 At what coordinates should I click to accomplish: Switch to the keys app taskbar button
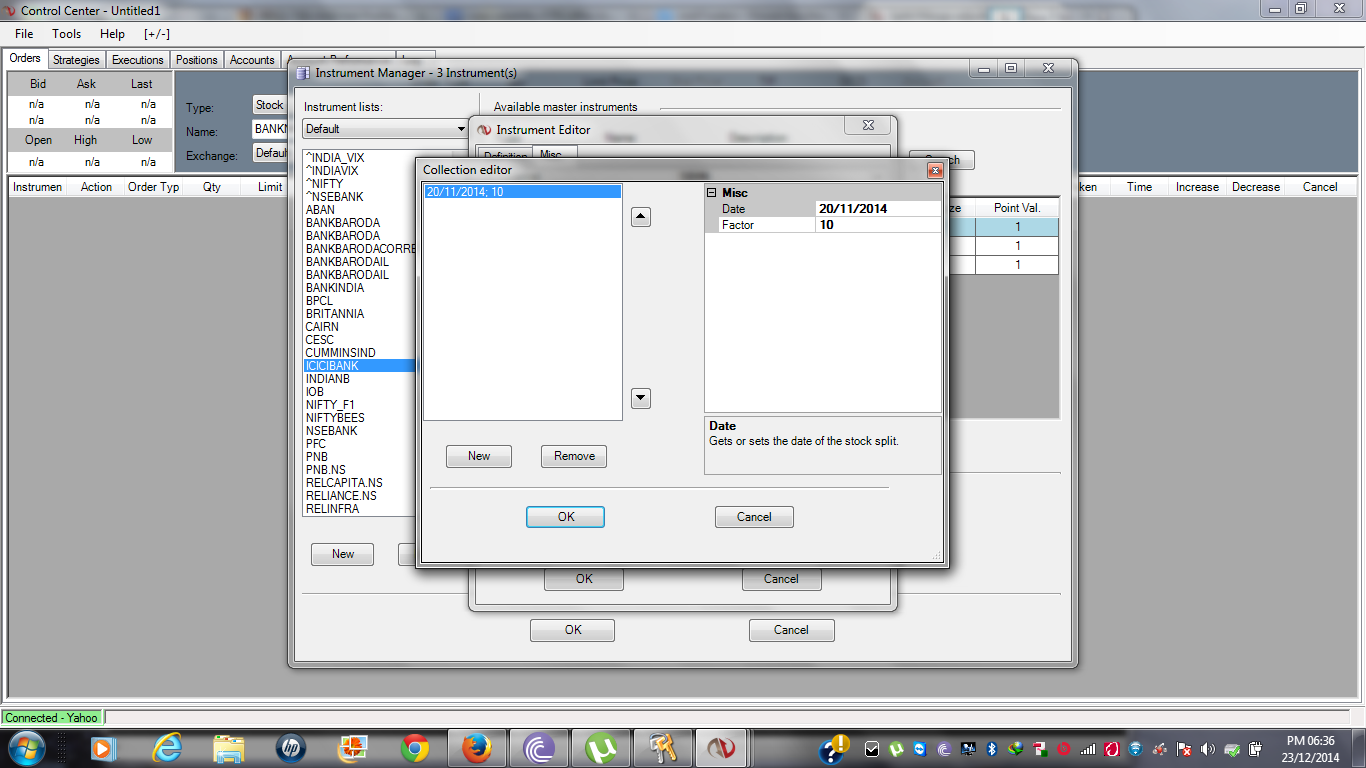pos(663,748)
